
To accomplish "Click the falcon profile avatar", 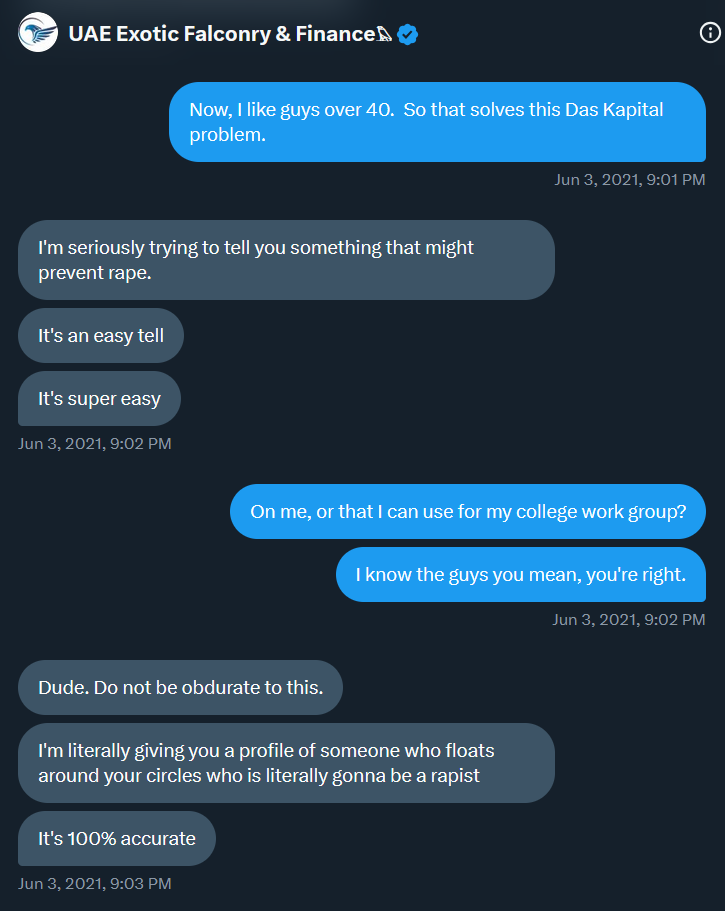I will point(38,33).
